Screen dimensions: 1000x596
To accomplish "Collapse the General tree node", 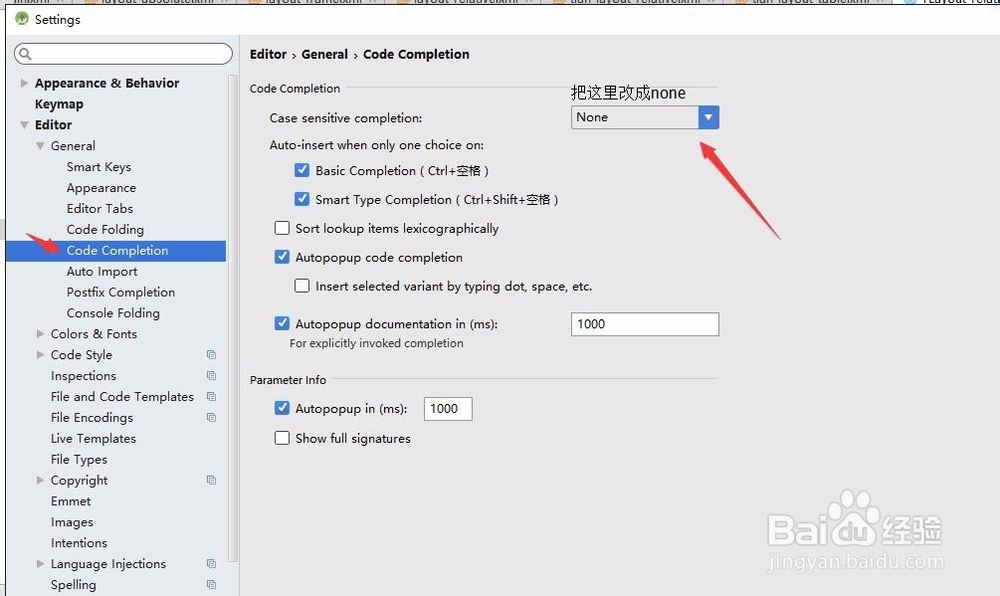I will click(x=40, y=145).
